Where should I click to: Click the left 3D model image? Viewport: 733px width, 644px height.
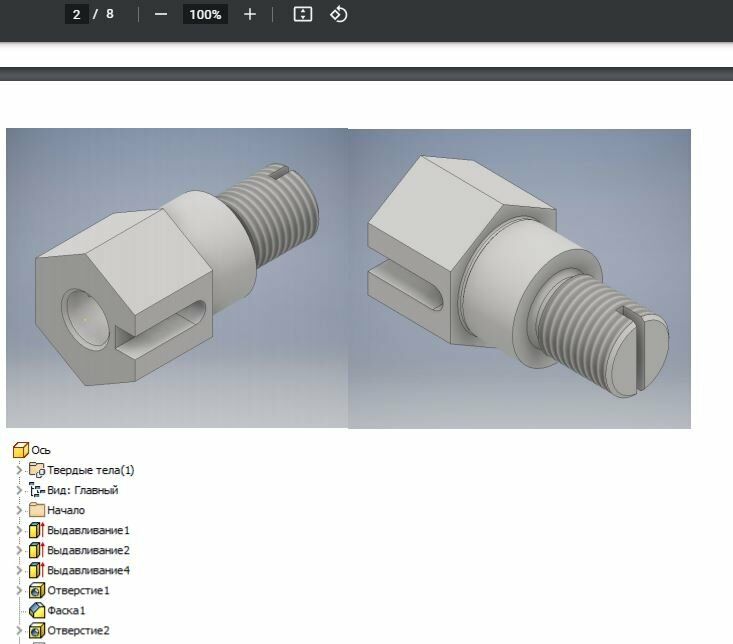177,278
